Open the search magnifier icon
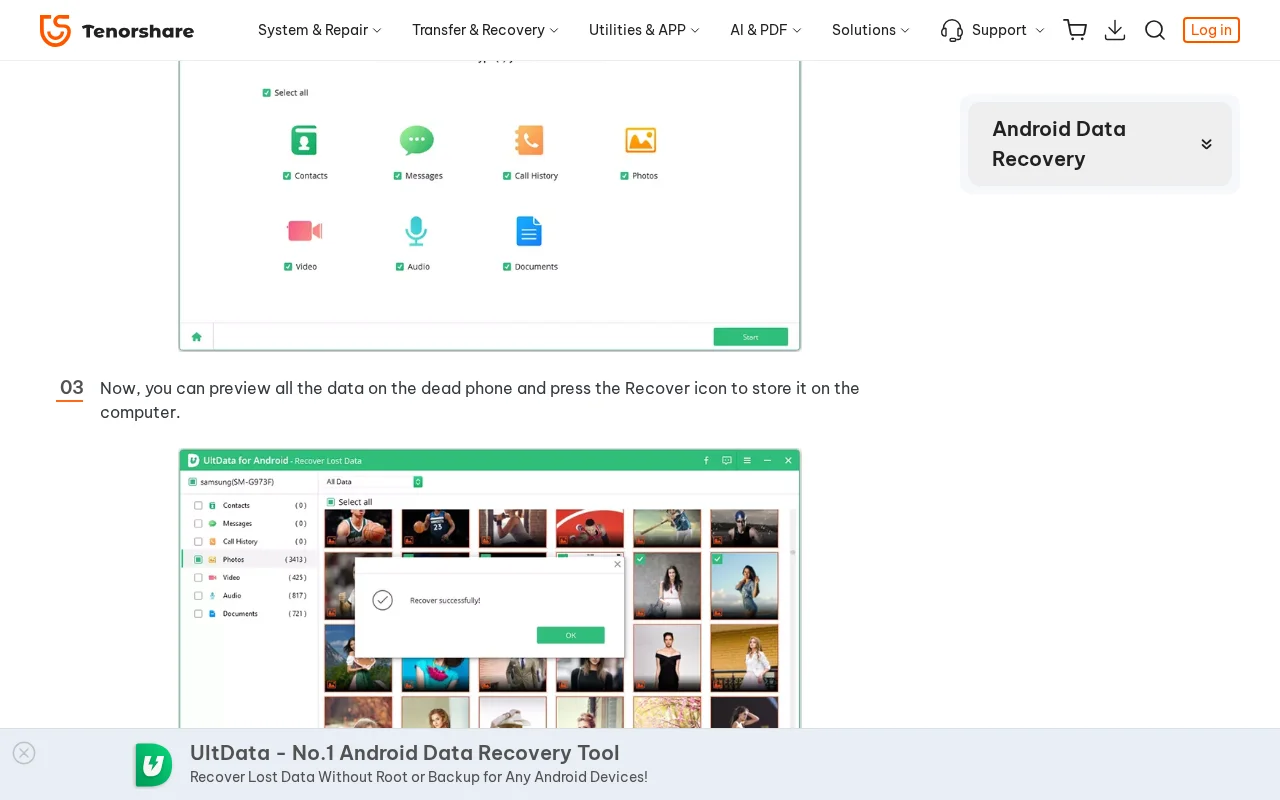Image resolution: width=1280 pixels, height=800 pixels. pyautogui.click(x=1155, y=30)
